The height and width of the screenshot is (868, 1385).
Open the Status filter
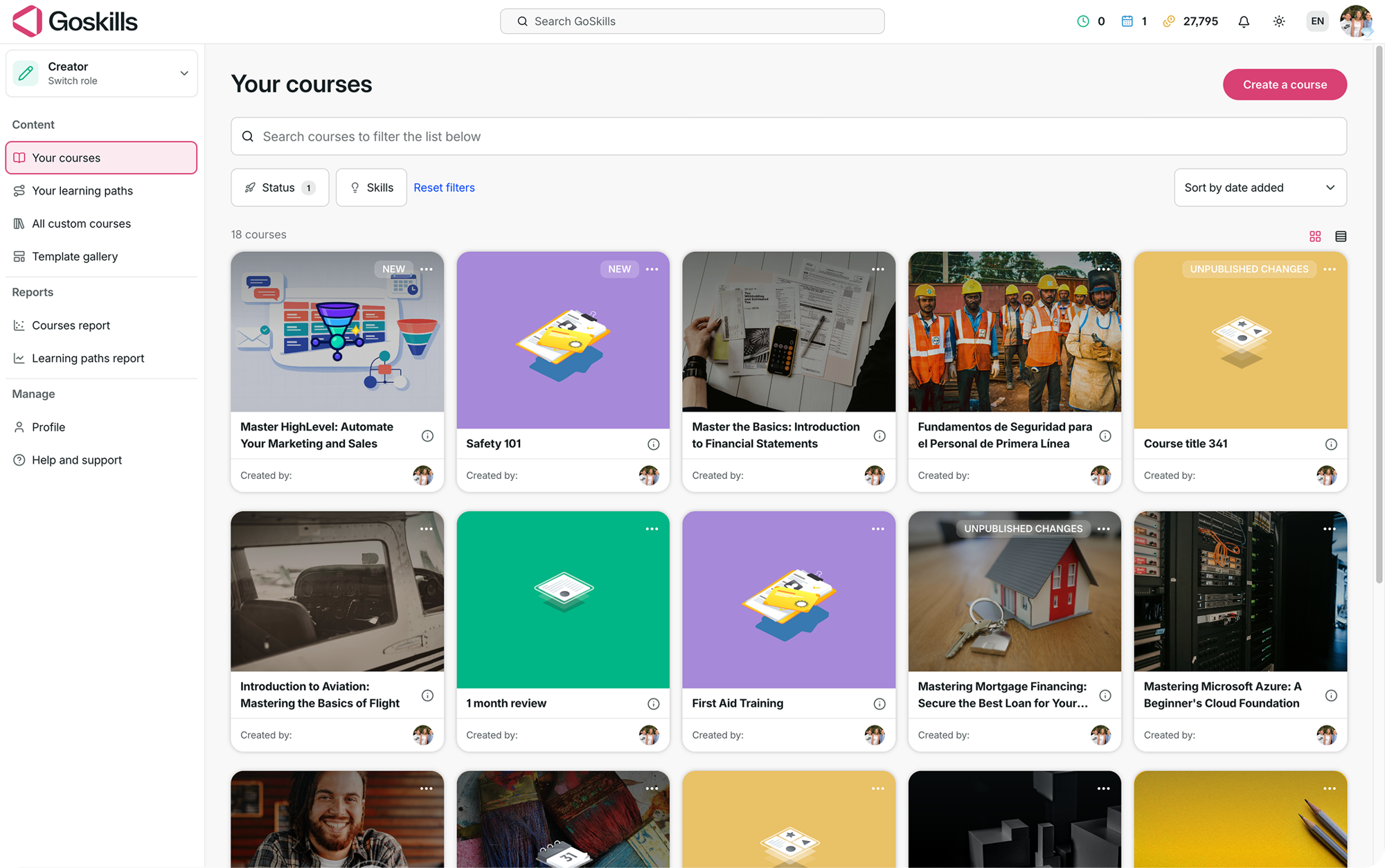280,188
